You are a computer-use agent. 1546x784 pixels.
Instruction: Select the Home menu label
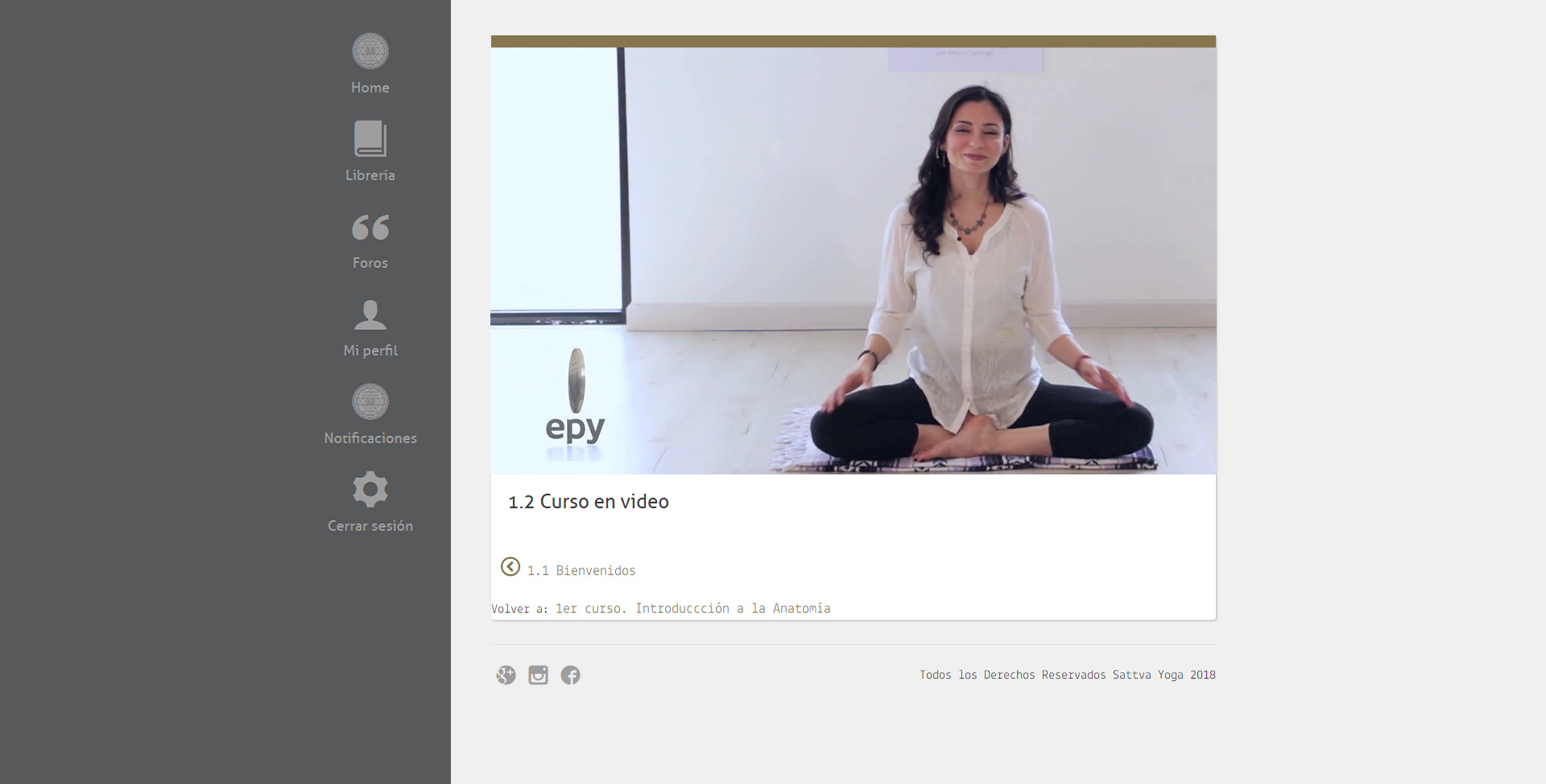(370, 88)
